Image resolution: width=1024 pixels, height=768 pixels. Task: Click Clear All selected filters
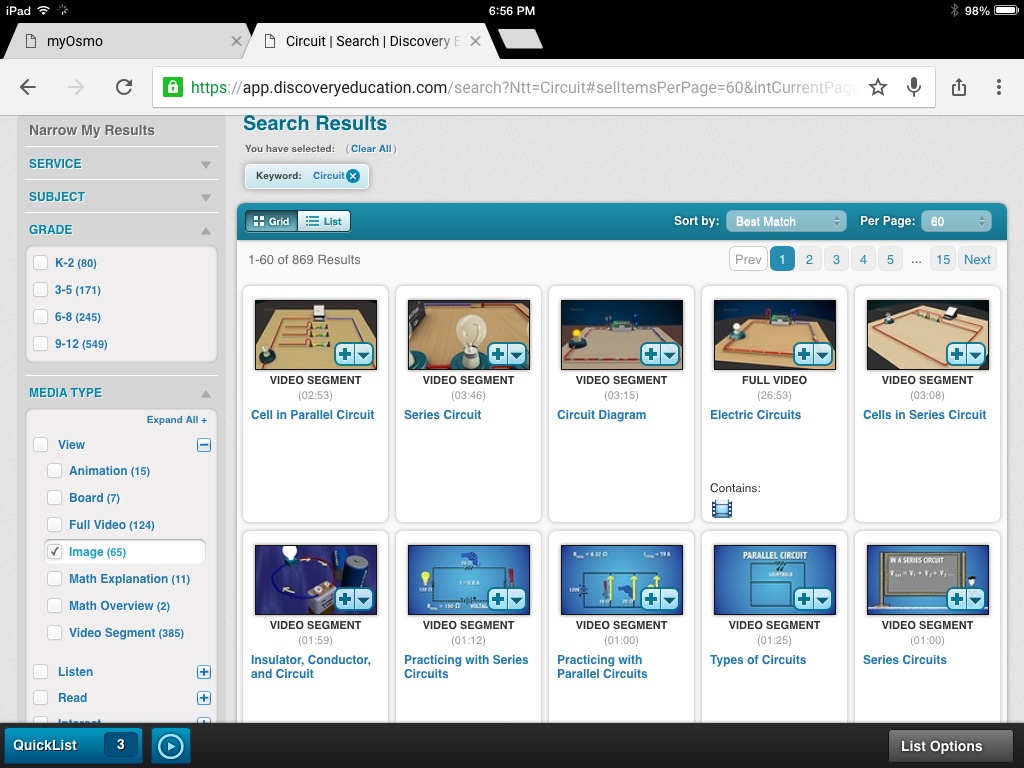pos(371,149)
